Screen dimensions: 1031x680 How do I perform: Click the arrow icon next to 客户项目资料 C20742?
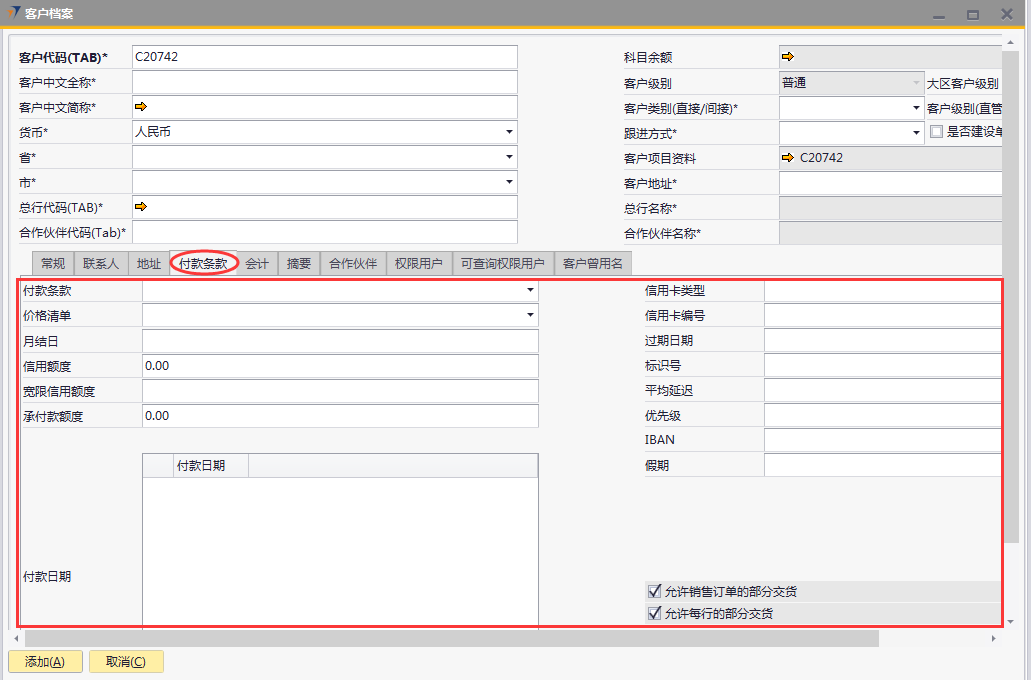tap(788, 158)
